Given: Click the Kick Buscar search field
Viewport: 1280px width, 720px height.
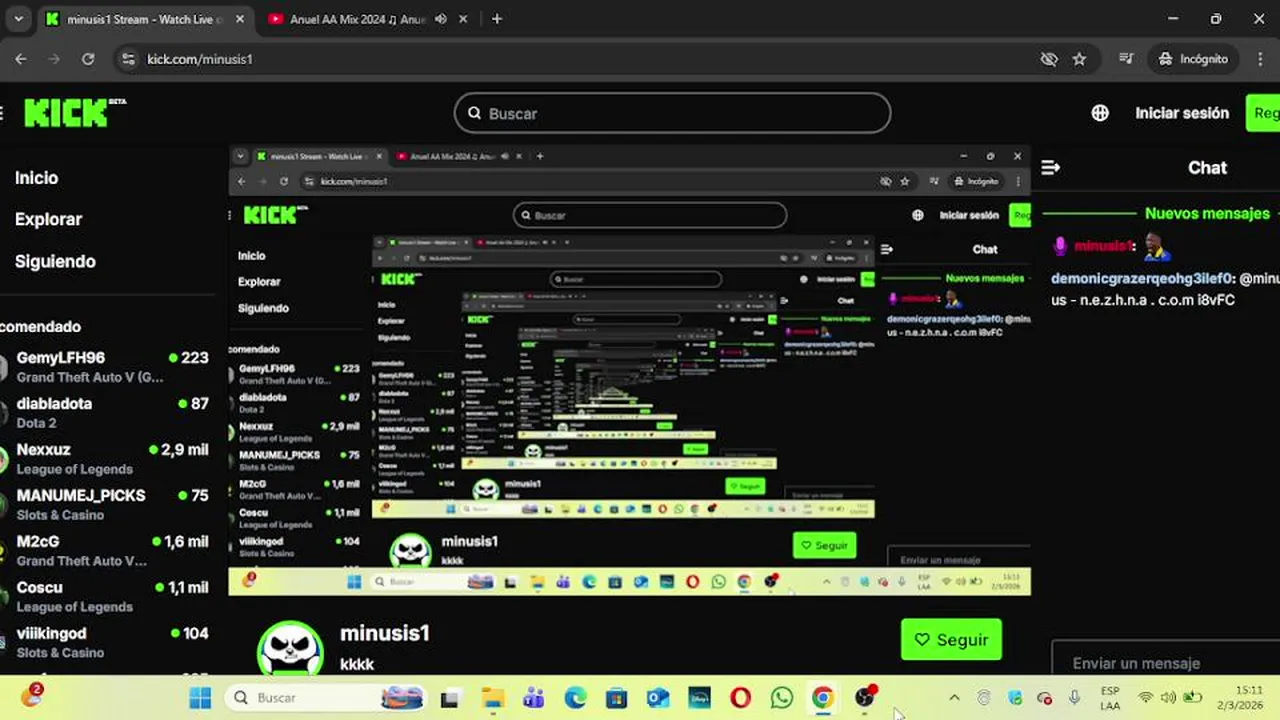Looking at the screenshot, I should [x=672, y=113].
